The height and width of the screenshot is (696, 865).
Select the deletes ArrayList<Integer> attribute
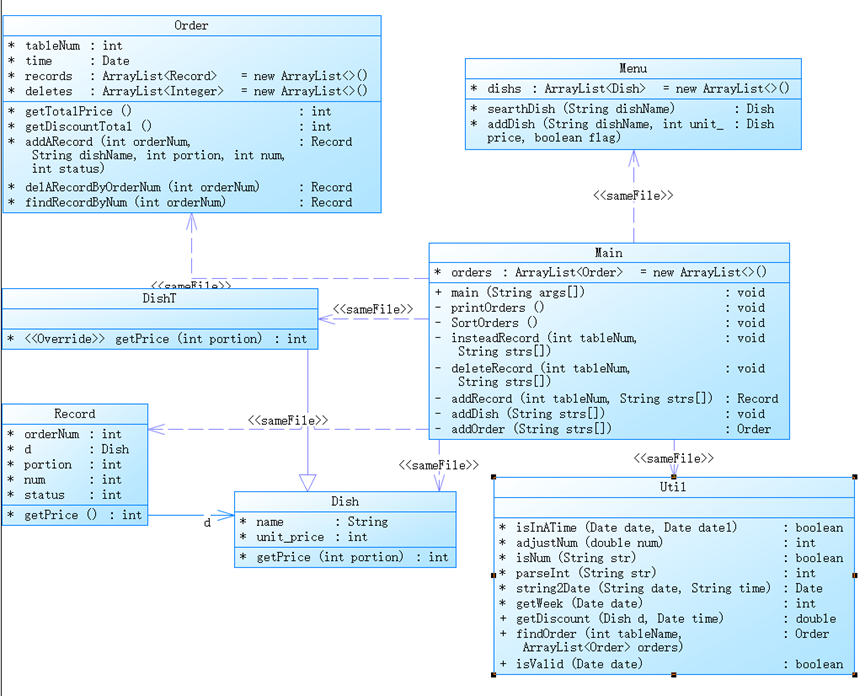(x=188, y=90)
